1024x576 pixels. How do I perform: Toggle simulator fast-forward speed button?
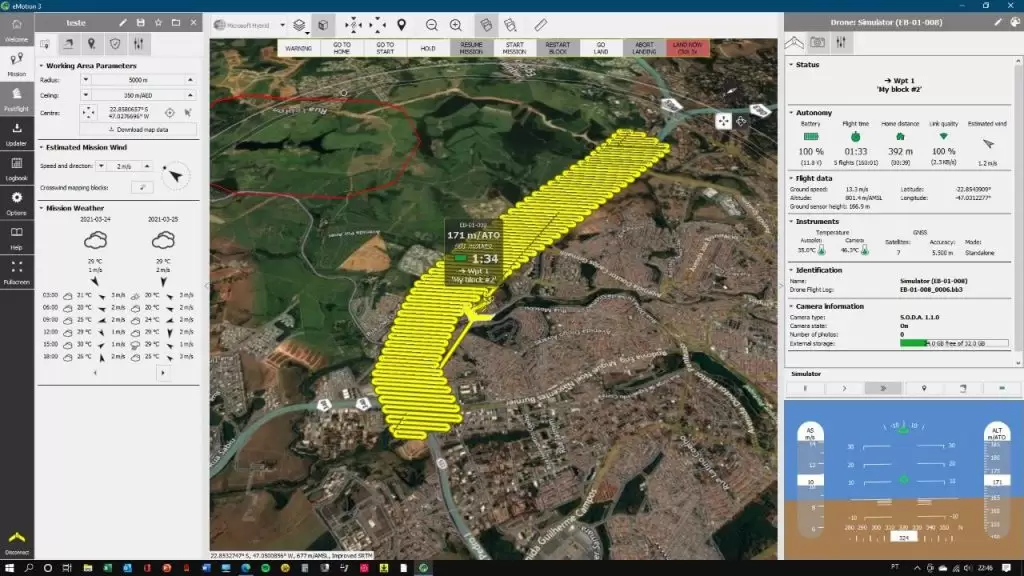[x=883, y=387]
